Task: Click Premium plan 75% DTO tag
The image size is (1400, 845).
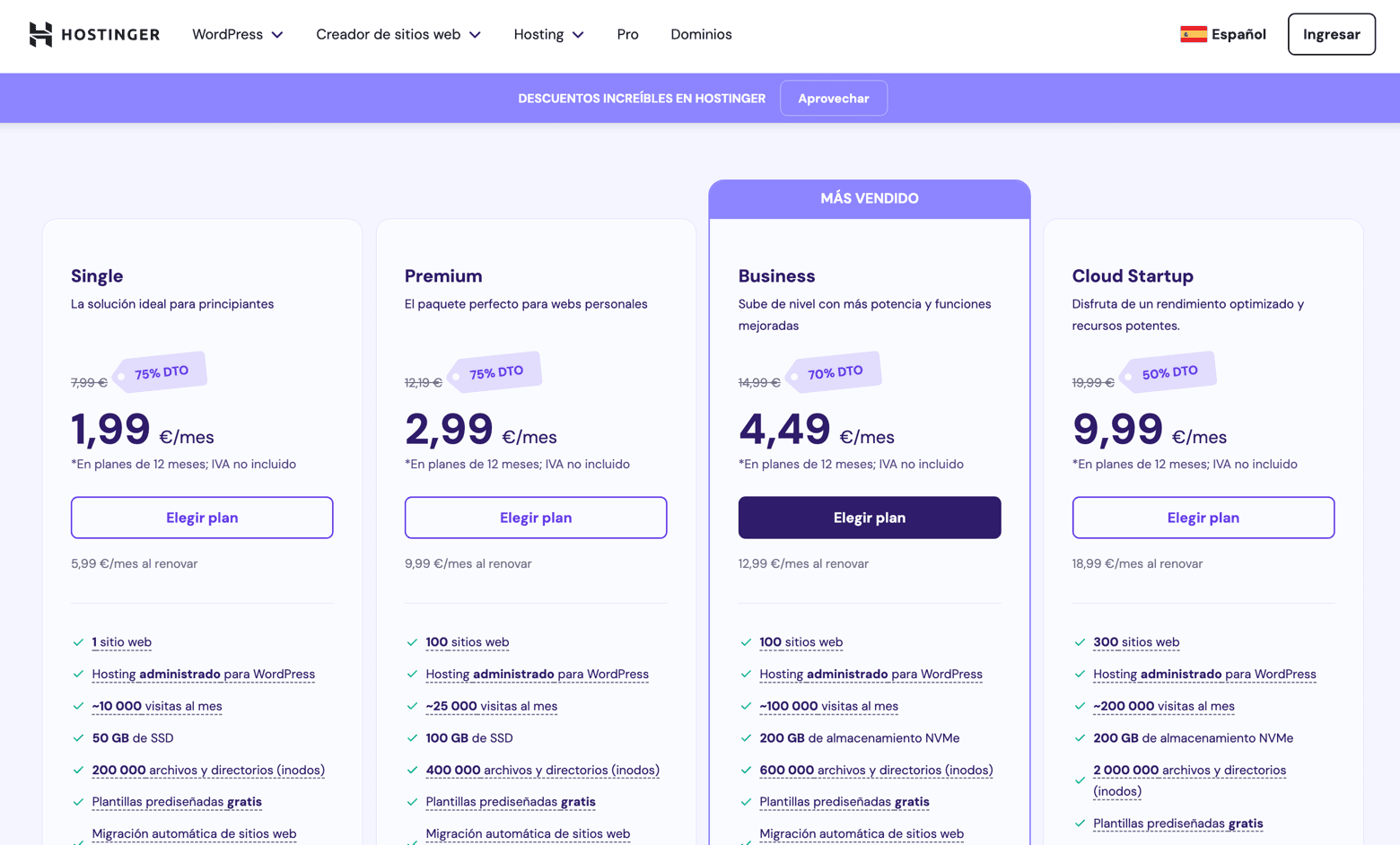Action: 495,372
